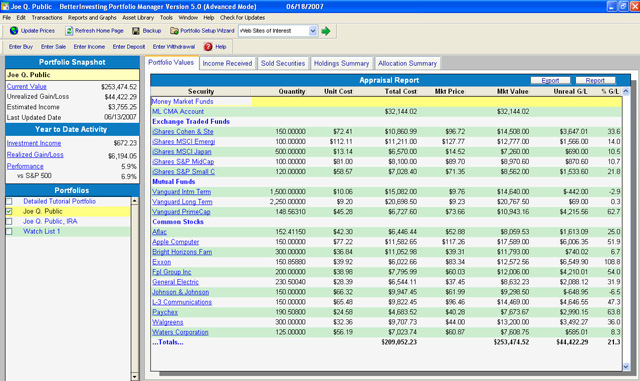Open Check for Updates menu
This screenshot has width=640, height=381.
click(x=242, y=18)
